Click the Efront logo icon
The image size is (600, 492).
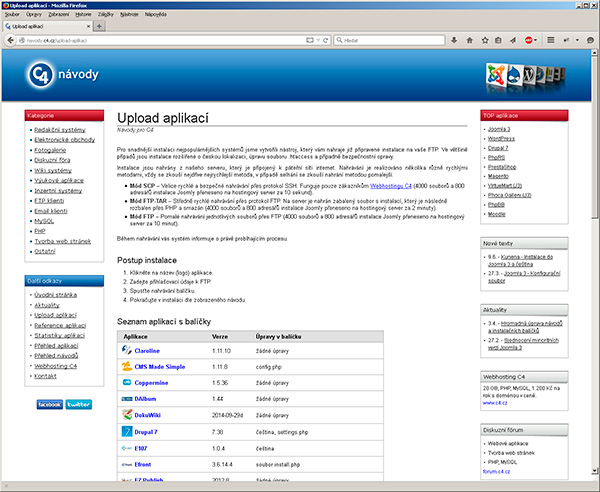click(127, 464)
